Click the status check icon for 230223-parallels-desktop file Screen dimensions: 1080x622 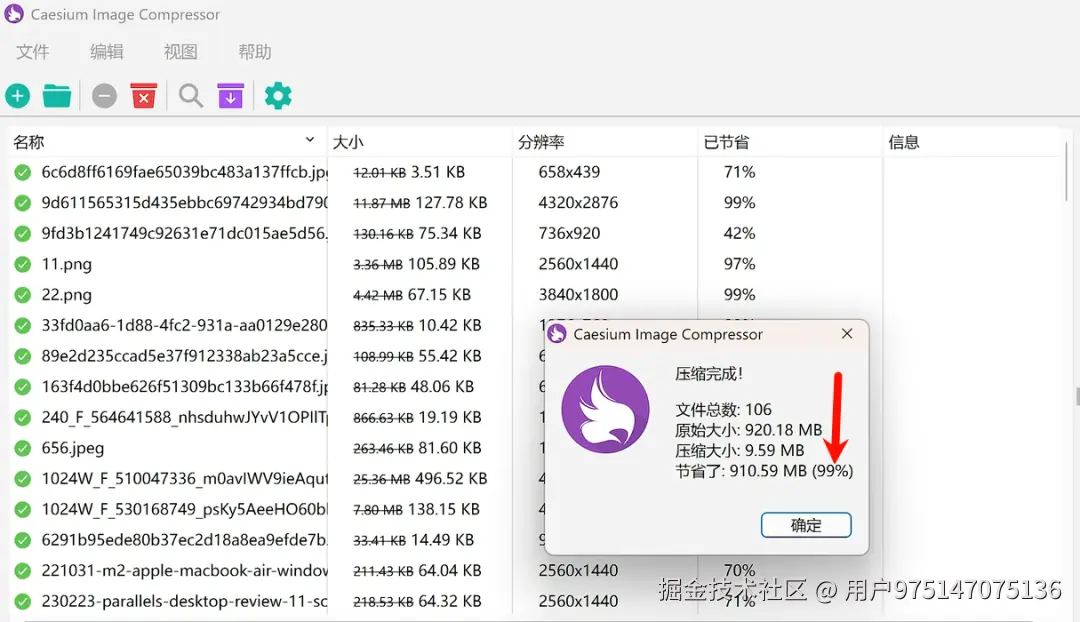[x=23, y=601]
